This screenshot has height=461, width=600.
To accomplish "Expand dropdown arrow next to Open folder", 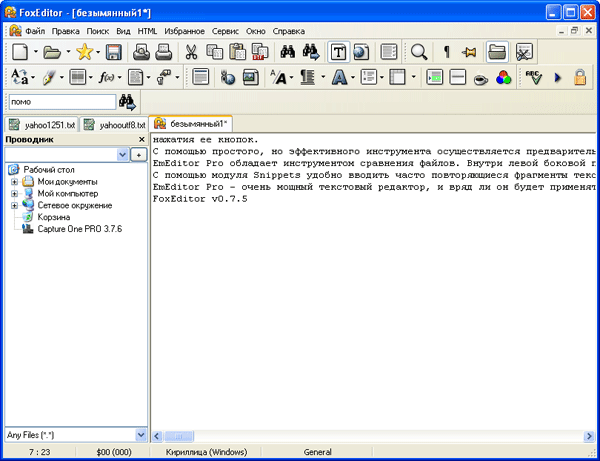I will 68,51.
